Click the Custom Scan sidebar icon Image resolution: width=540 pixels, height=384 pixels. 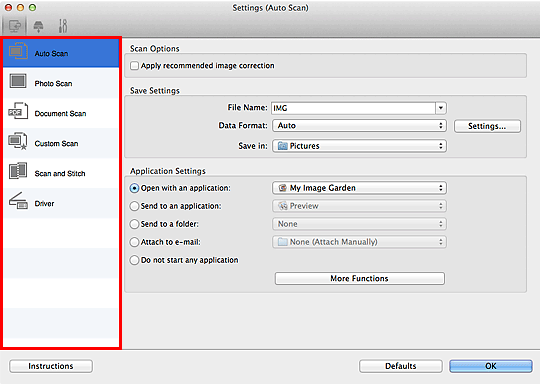tap(18, 141)
